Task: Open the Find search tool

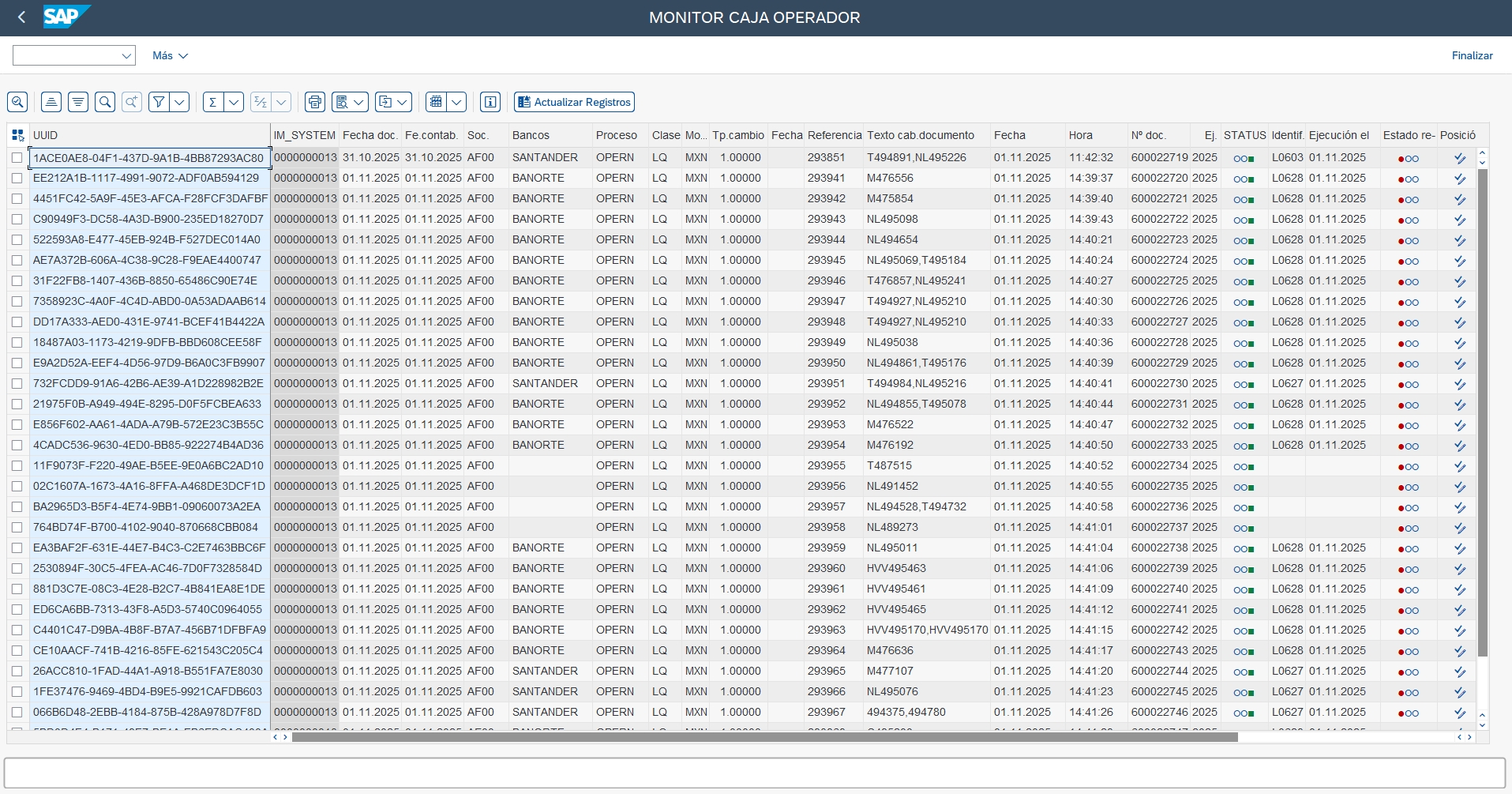Action: coord(105,102)
